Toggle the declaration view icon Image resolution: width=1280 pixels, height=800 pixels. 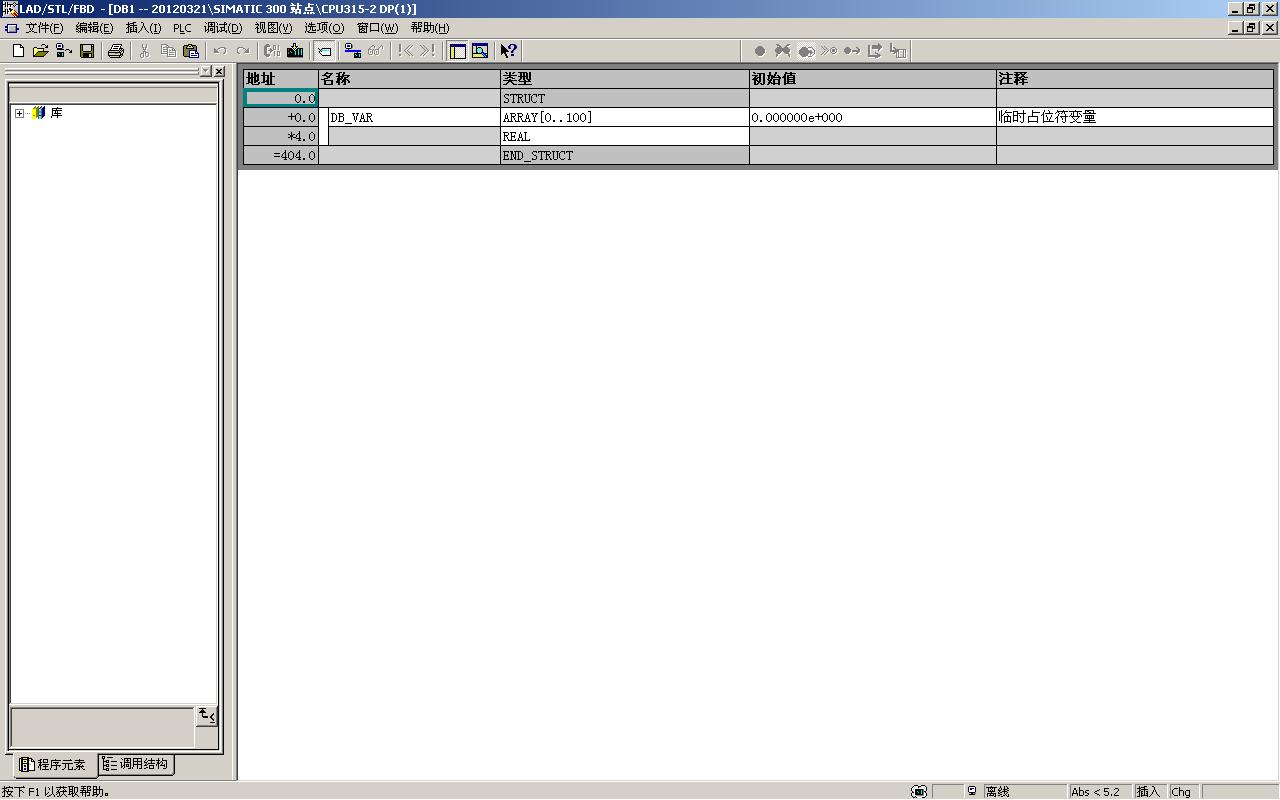(x=324, y=51)
